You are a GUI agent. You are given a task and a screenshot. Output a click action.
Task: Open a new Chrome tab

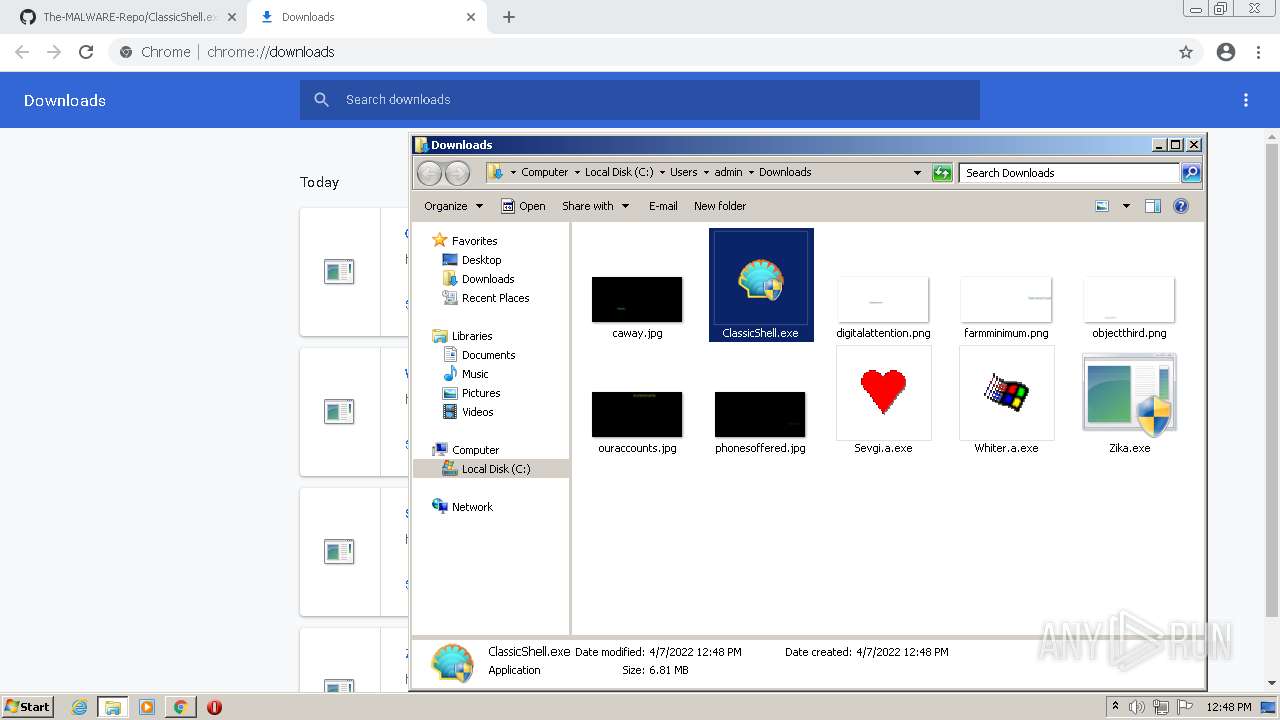(x=509, y=17)
